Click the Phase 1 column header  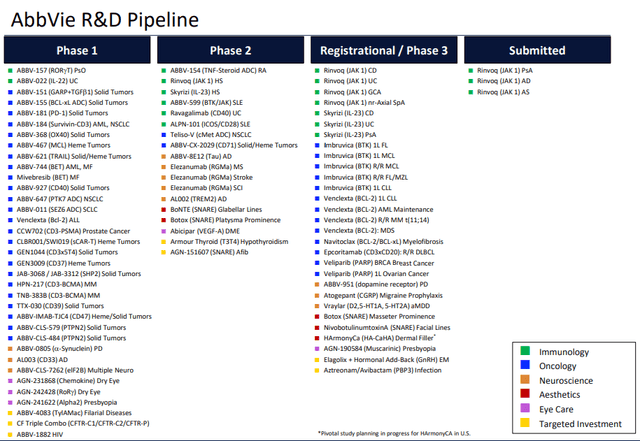(77, 50)
